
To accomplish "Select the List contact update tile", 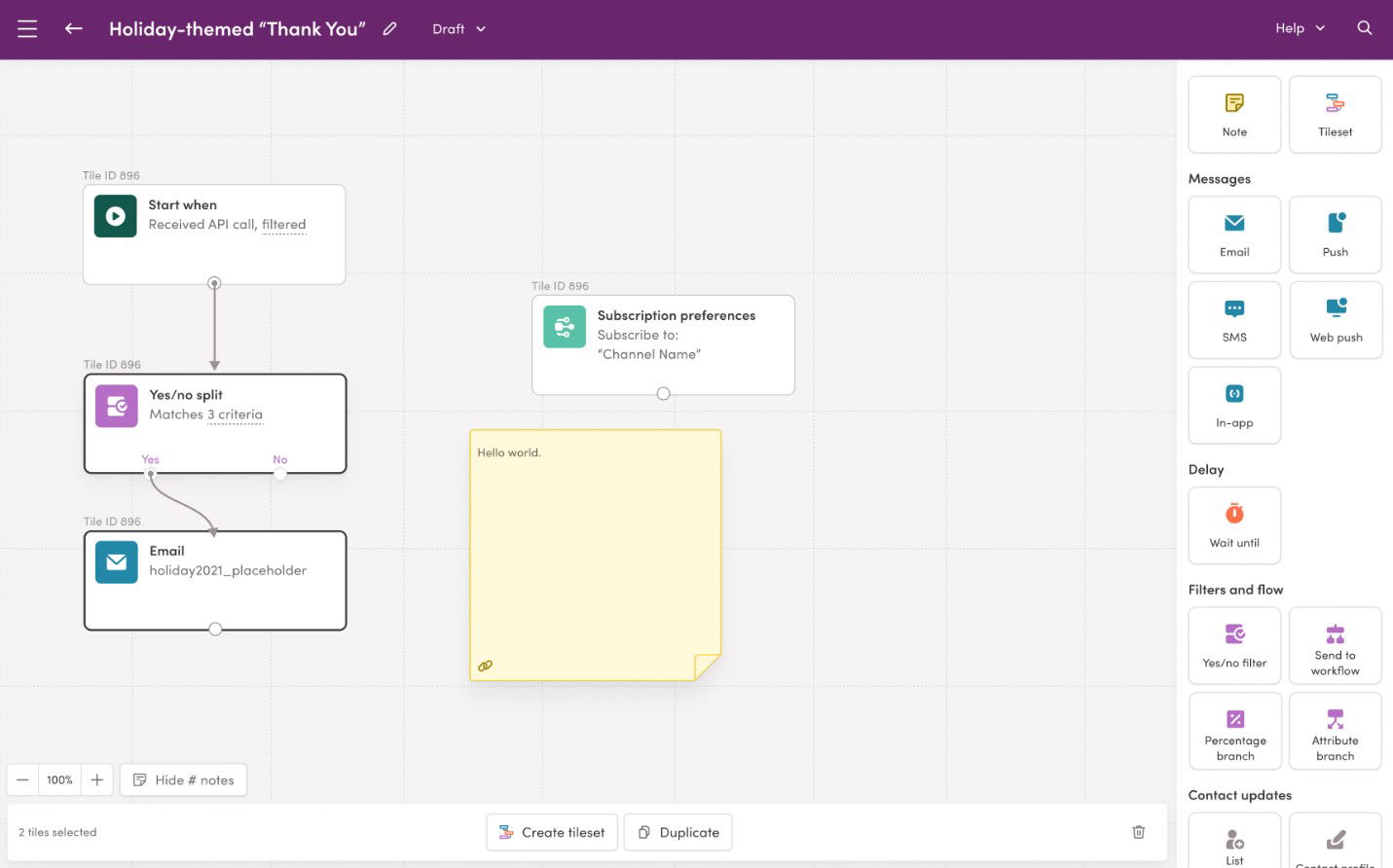I will tap(1233, 842).
